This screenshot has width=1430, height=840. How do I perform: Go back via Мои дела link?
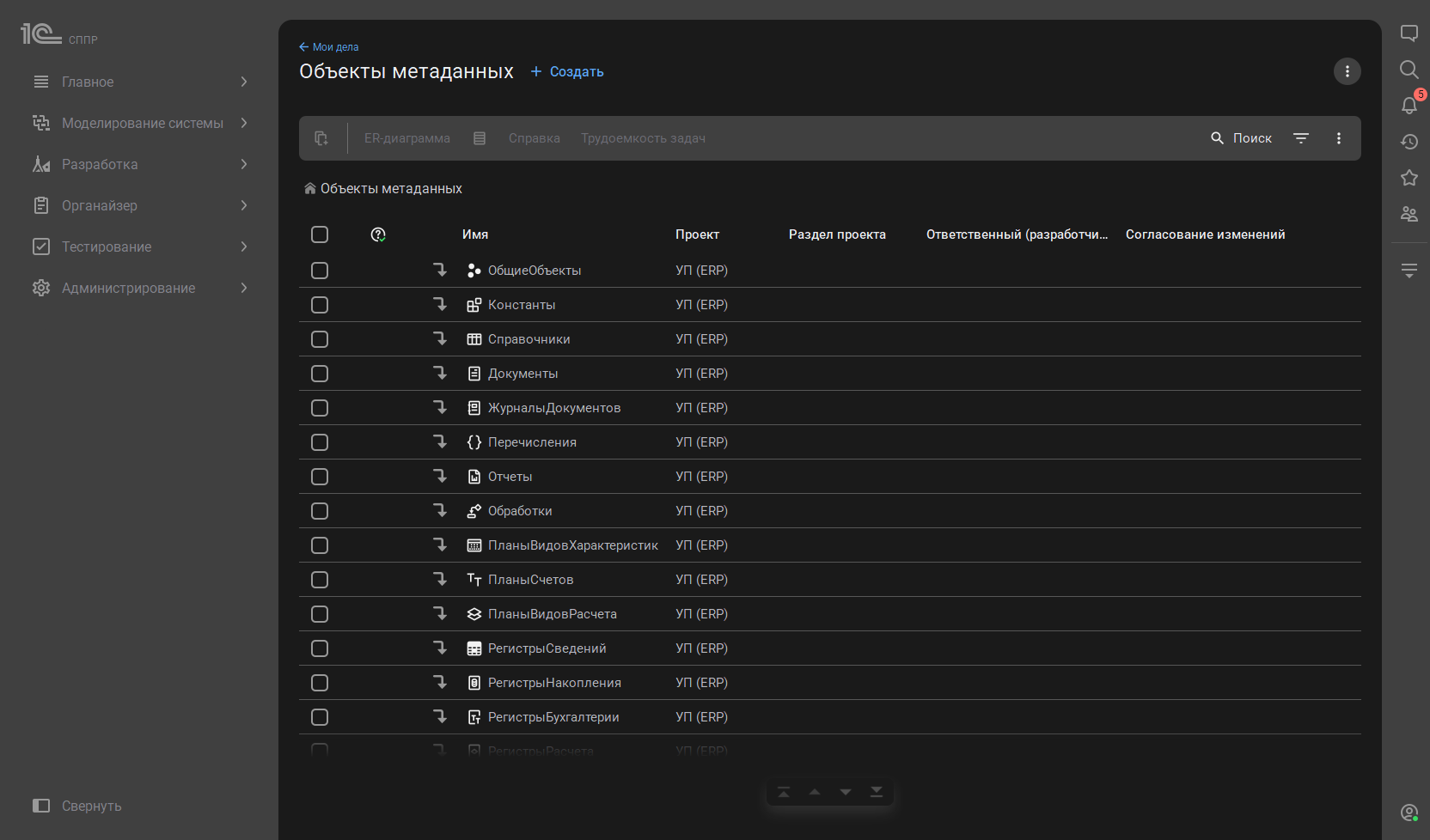pyautogui.click(x=329, y=47)
